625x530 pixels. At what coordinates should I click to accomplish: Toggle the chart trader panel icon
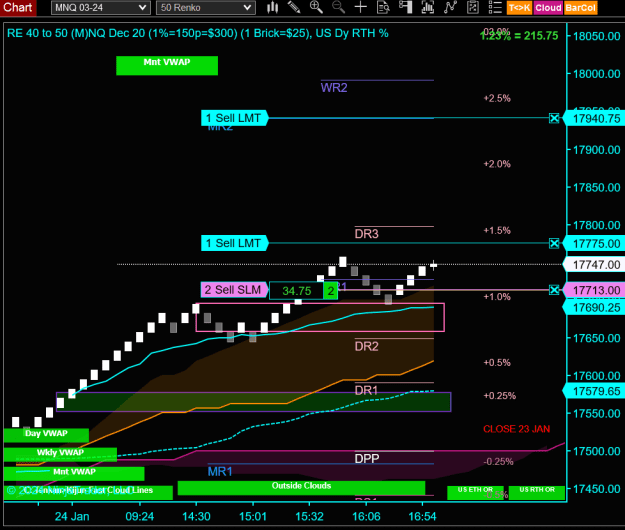click(x=405, y=8)
